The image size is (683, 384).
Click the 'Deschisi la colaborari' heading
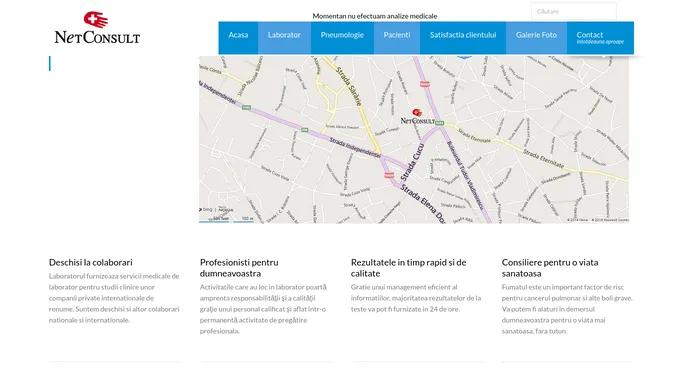(91, 263)
